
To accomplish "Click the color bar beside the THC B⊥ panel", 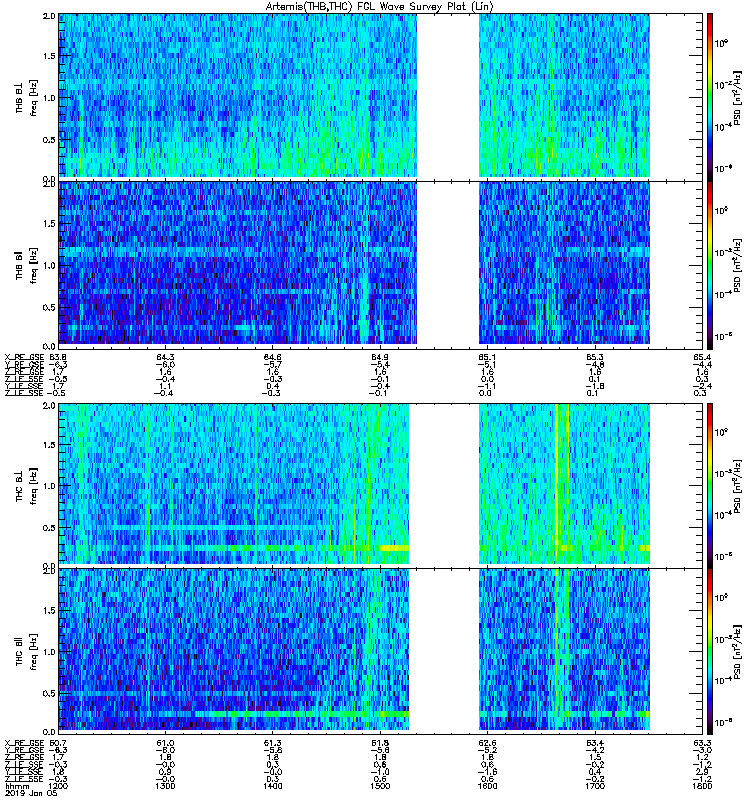I will coord(710,485).
